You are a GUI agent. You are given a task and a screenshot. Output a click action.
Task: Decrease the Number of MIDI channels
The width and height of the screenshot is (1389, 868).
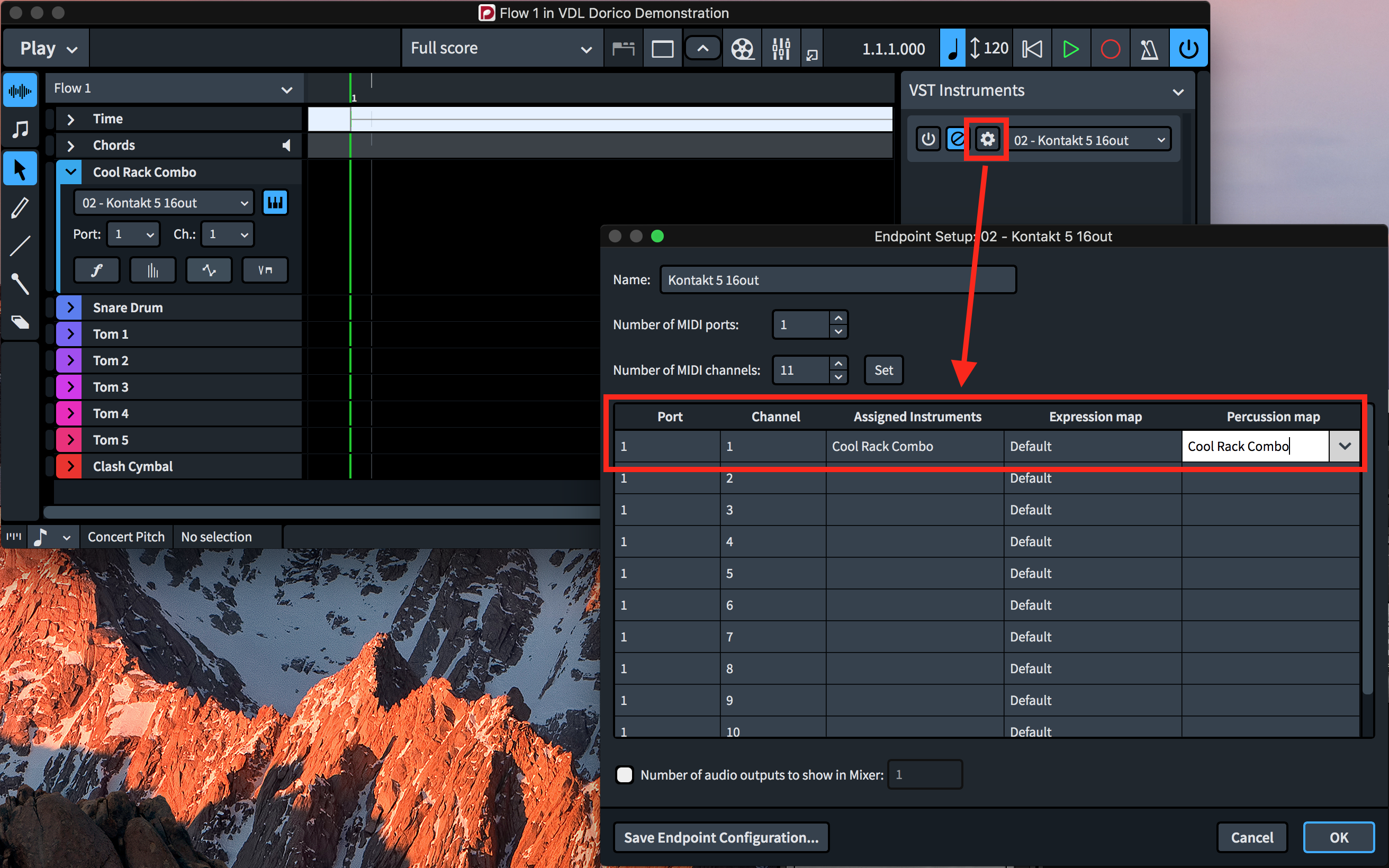(838, 377)
